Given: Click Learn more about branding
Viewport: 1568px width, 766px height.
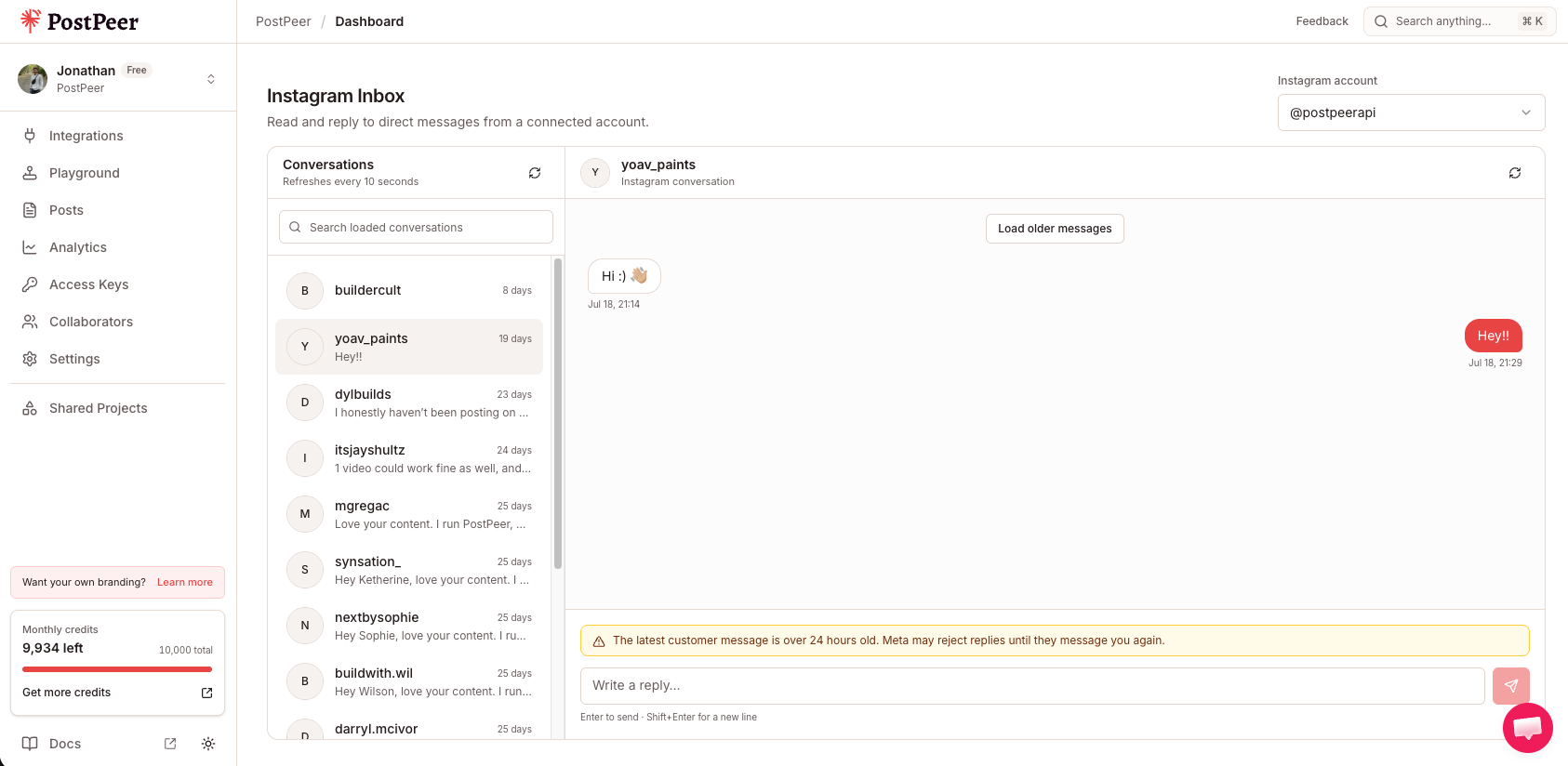Looking at the screenshot, I should point(185,583).
